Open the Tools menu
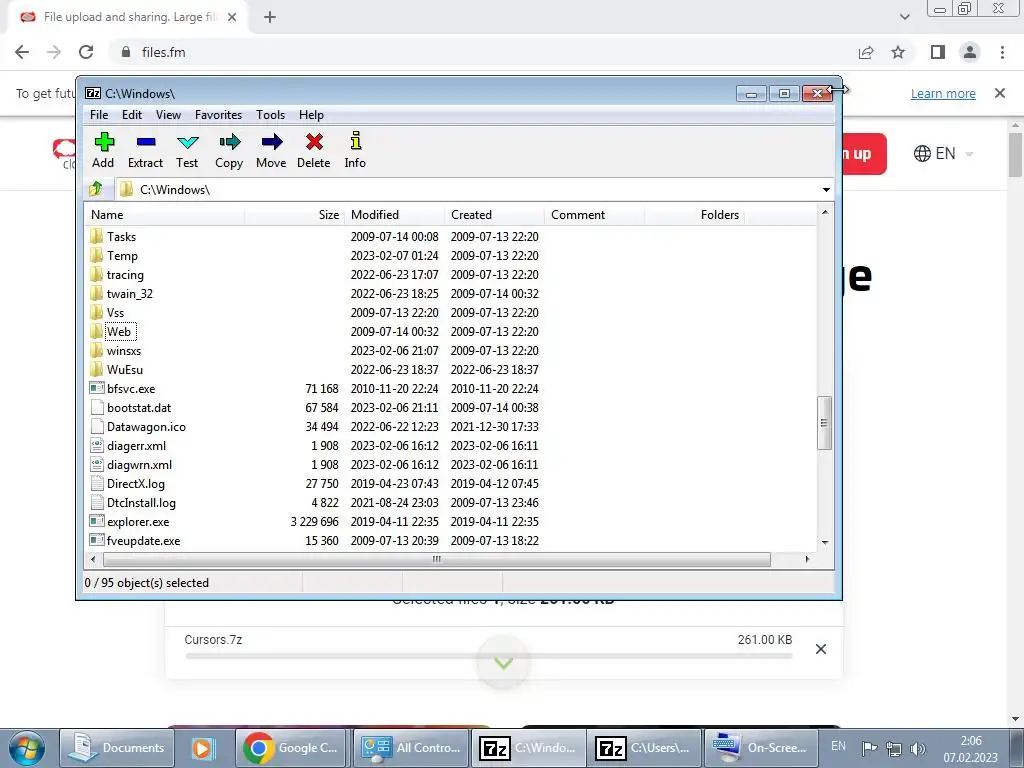 coord(270,115)
